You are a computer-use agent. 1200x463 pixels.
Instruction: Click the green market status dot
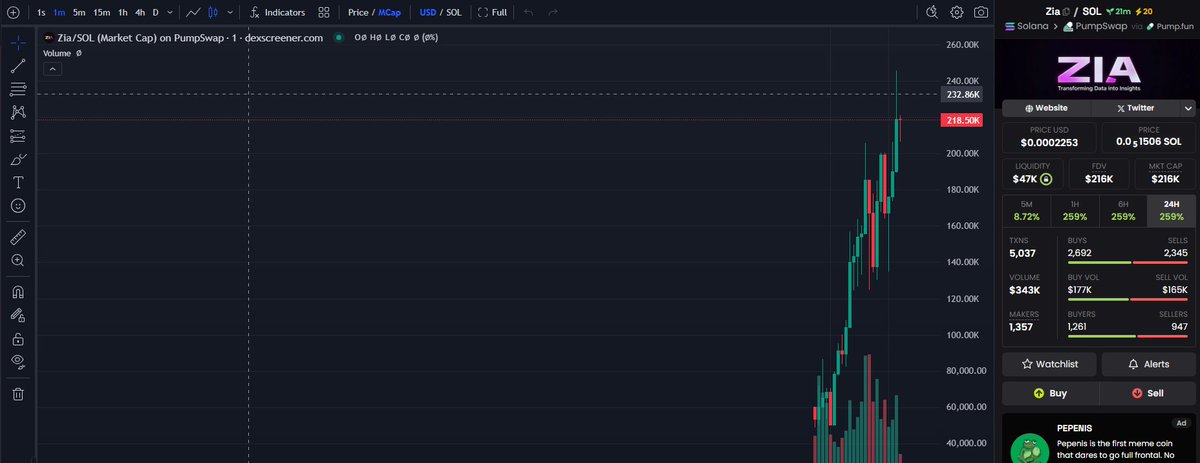[x=339, y=37]
